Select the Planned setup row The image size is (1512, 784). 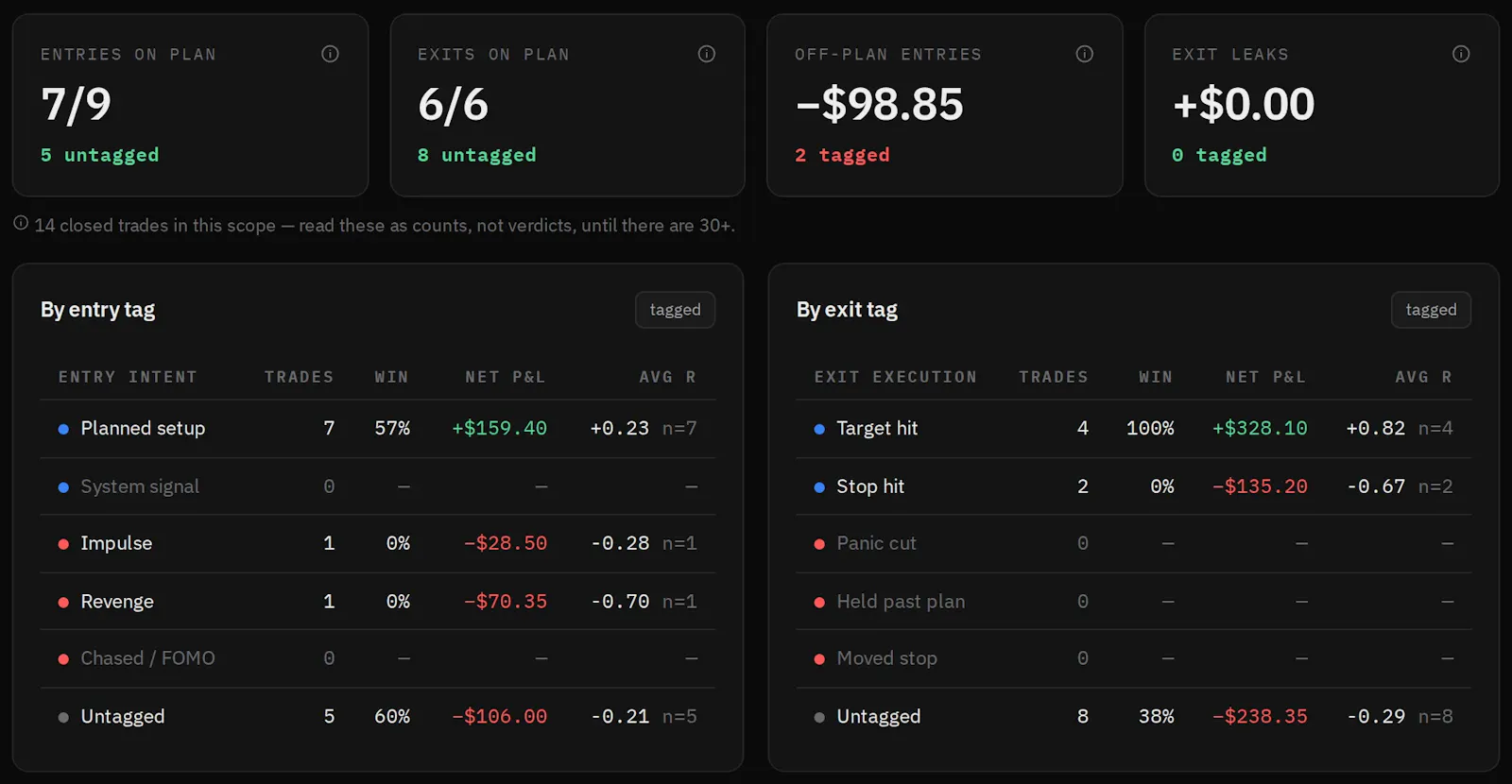[x=378, y=429]
